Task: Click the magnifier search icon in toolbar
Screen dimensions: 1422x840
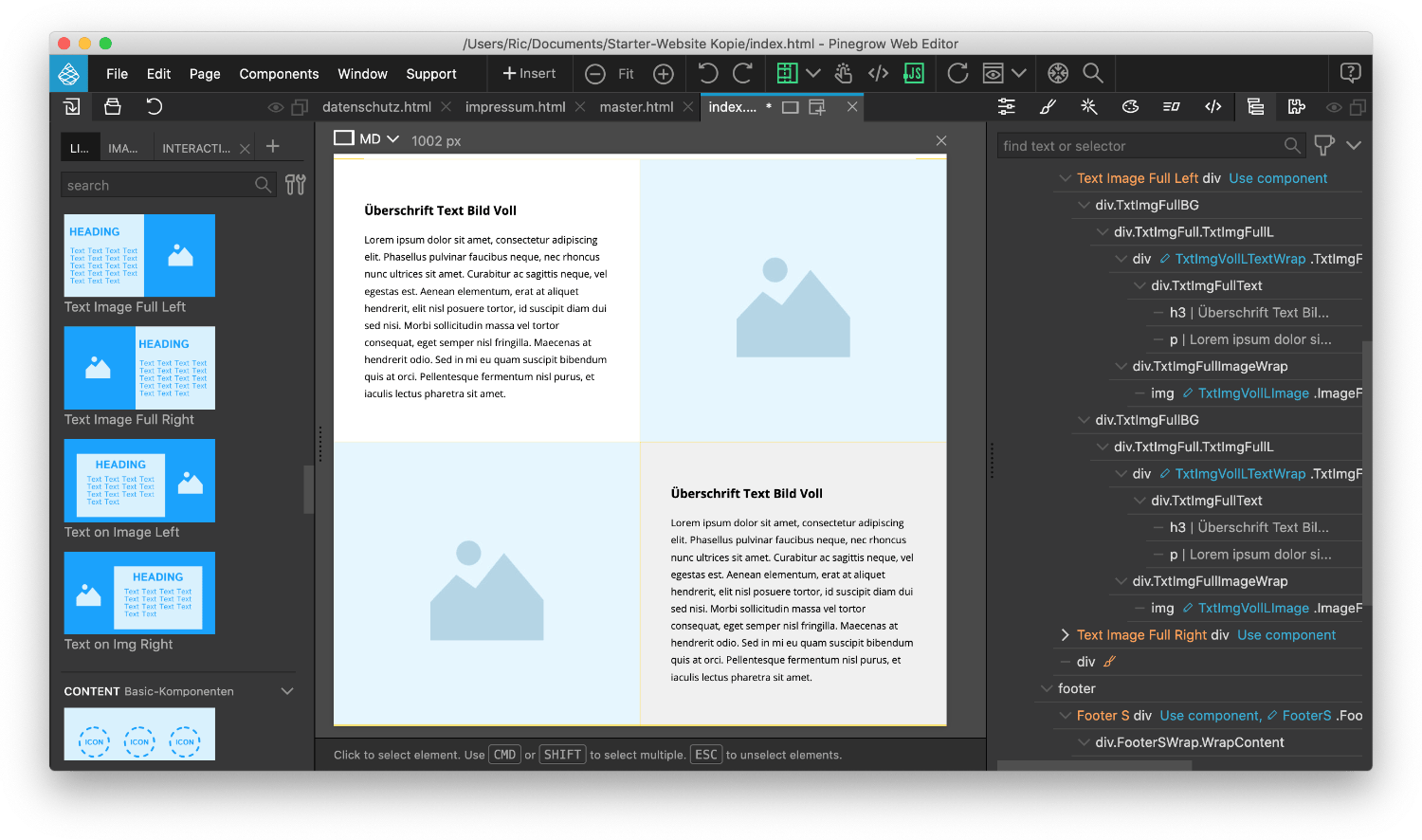Action: coord(1093,73)
